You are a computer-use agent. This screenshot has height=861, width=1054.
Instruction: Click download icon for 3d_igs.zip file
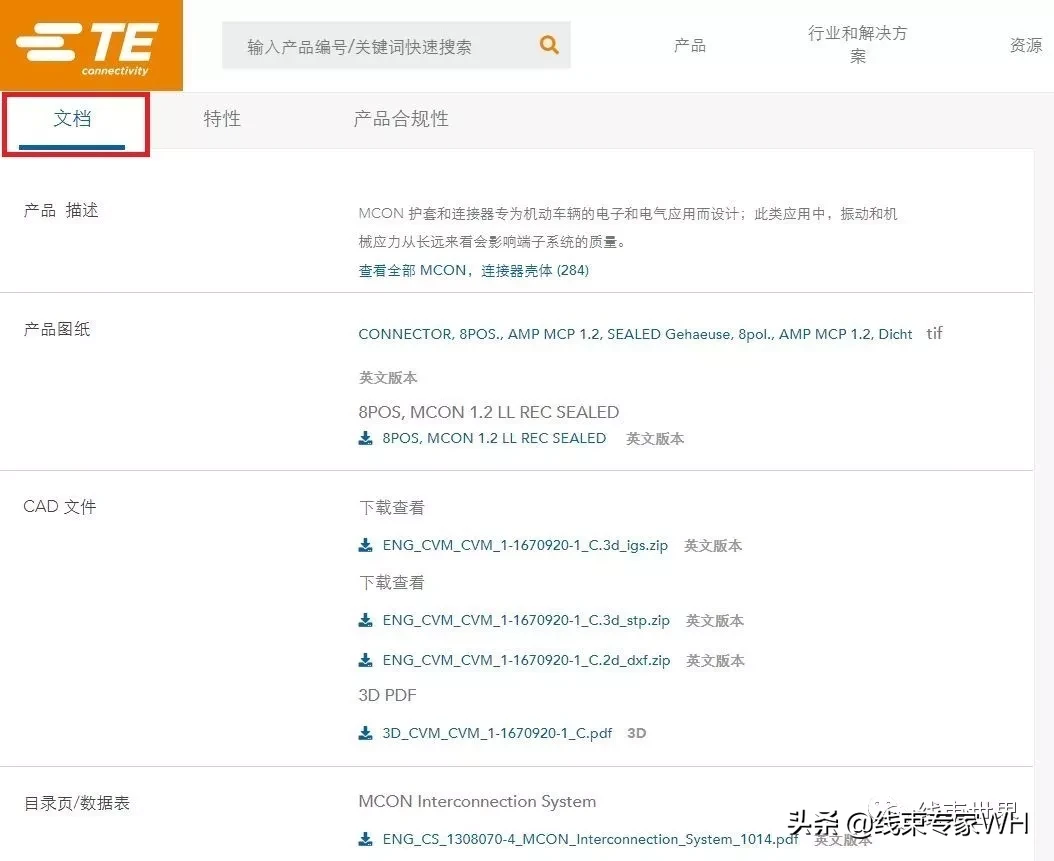pyautogui.click(x=365, y=545)
